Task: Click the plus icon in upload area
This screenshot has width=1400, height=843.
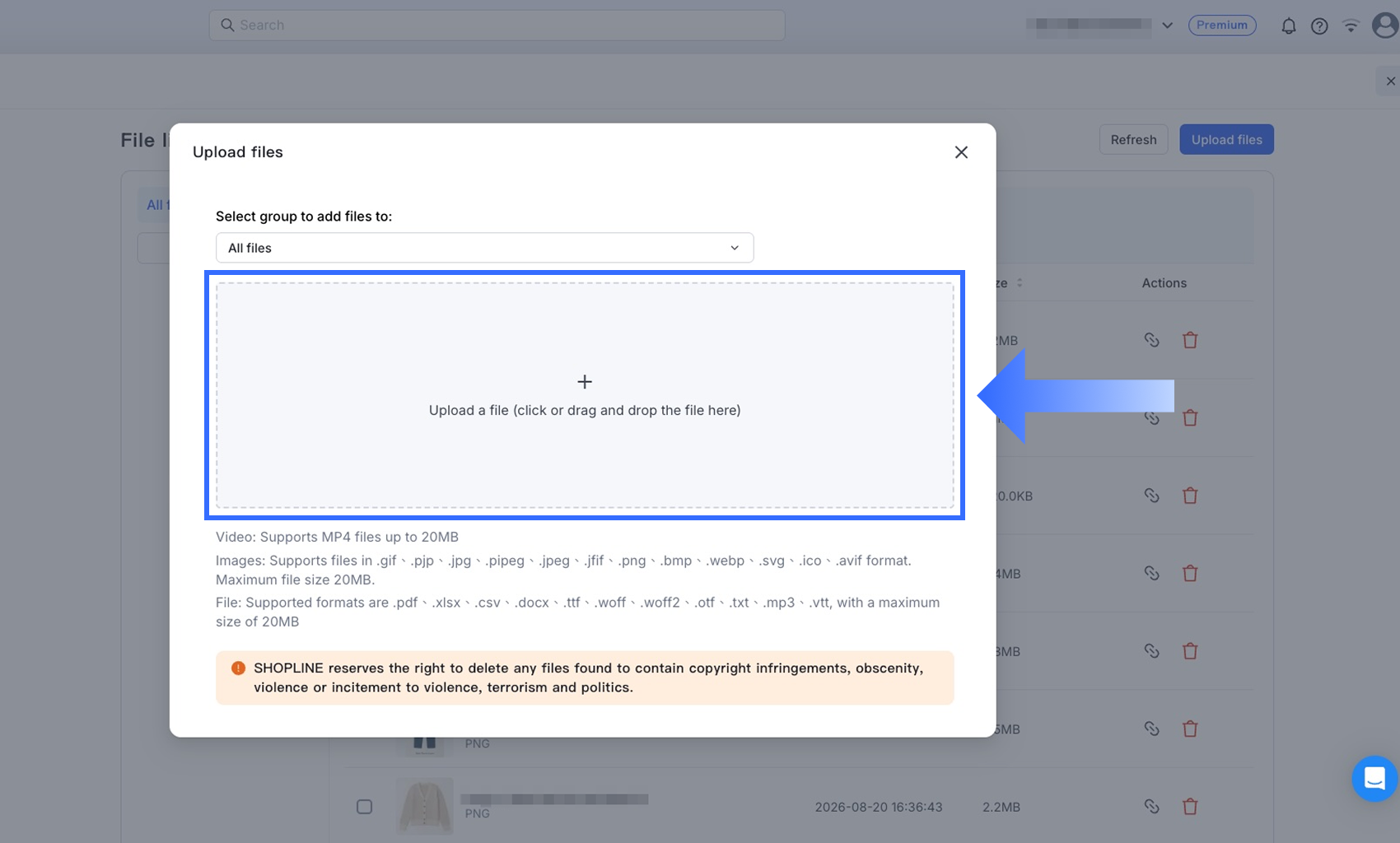Action: pos(585,382)
